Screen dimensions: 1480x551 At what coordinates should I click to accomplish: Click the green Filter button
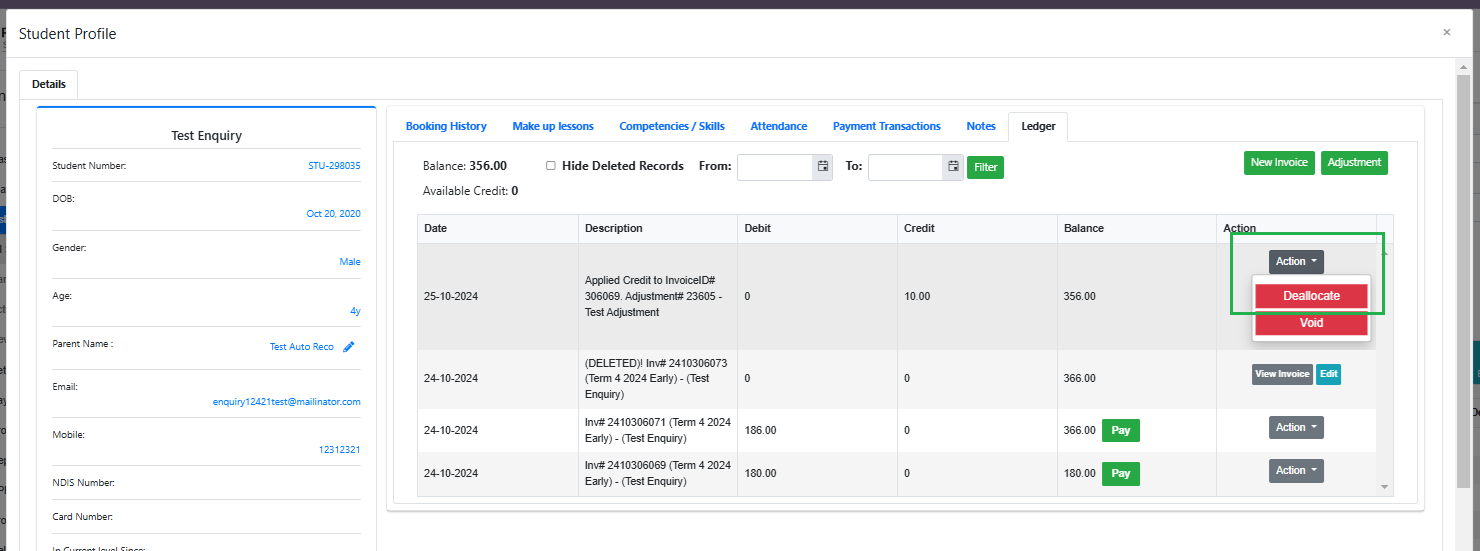pyautogui.click(x=985, y=167)
